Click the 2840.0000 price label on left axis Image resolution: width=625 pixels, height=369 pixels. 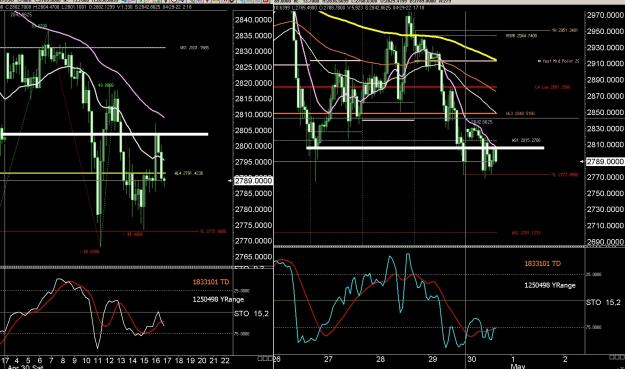254,20
